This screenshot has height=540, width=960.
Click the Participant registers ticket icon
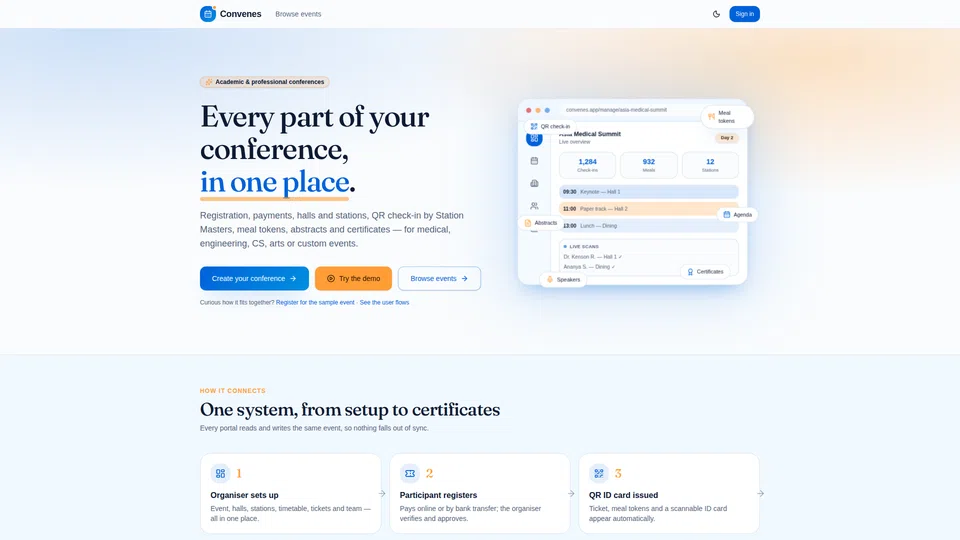(x=410, y=473)
